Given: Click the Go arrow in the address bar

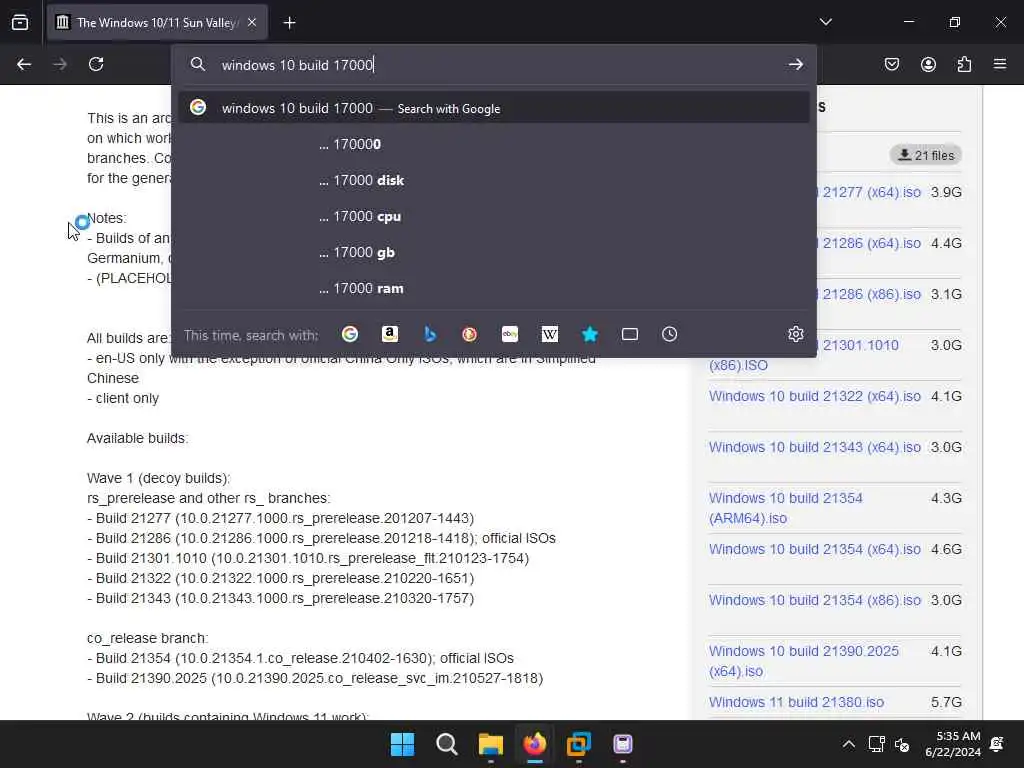Looking at the screenshot, I should click(x=795, y=64).
